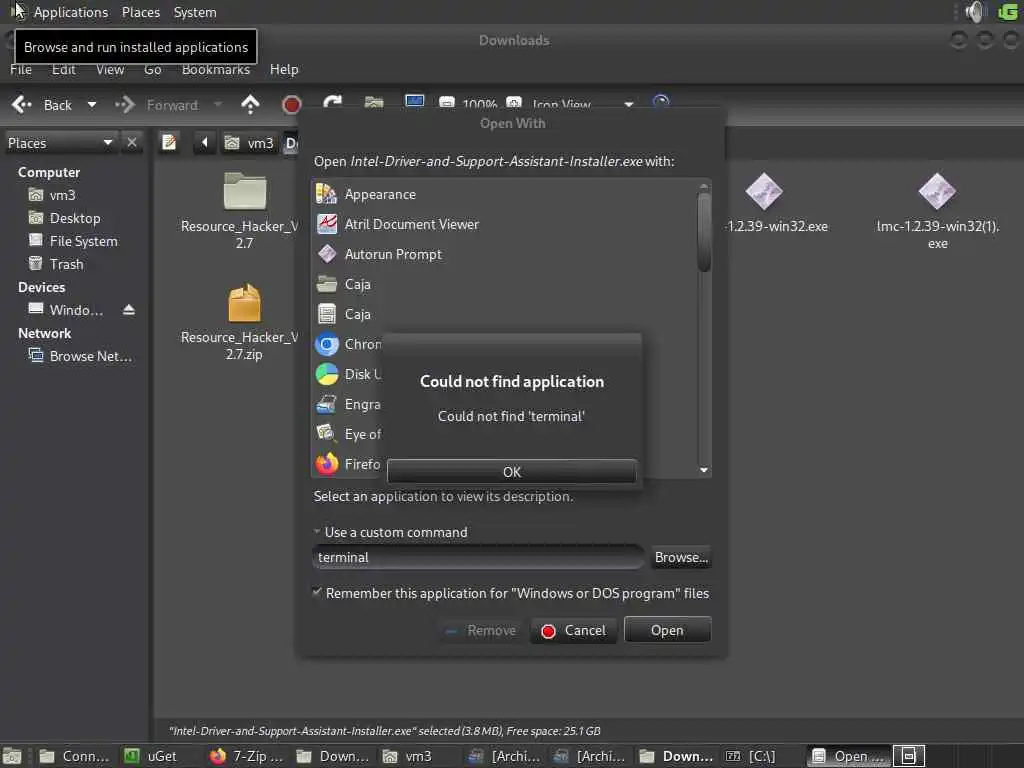Collapse Use a custom command expander
1024x768 pixels.
[317, 532]
